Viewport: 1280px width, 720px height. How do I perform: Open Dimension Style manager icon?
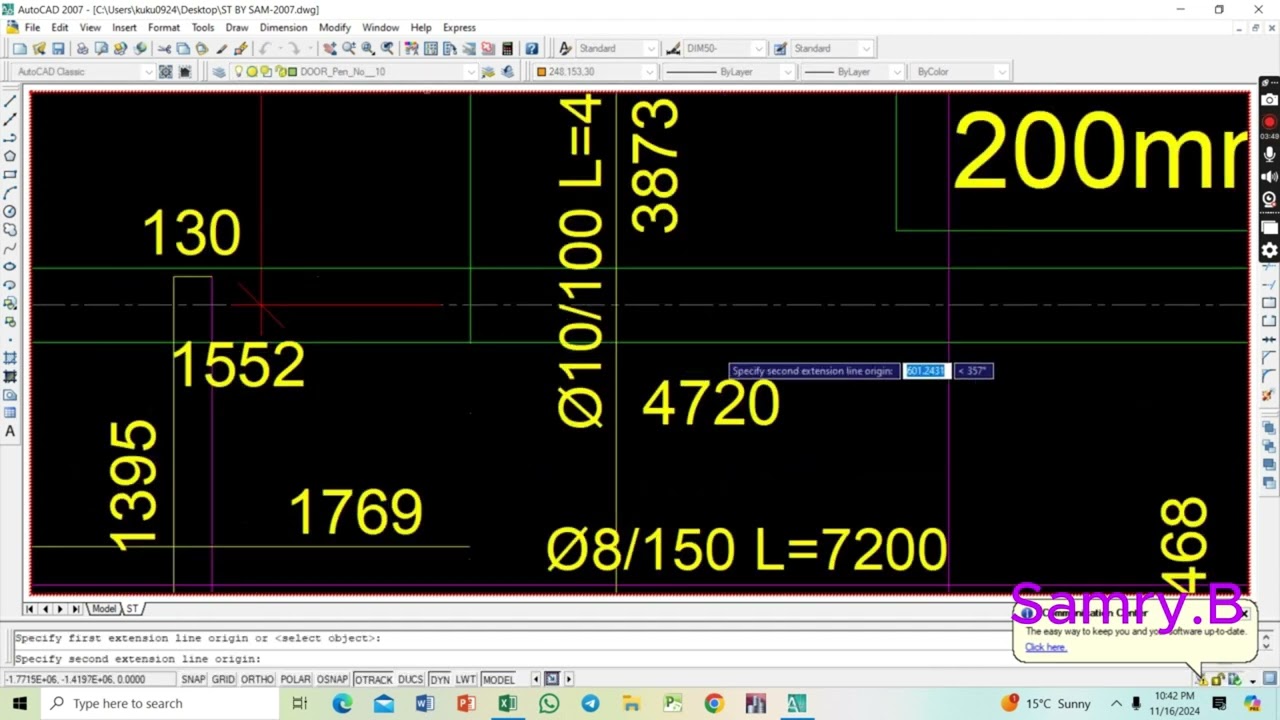(673, 48)
